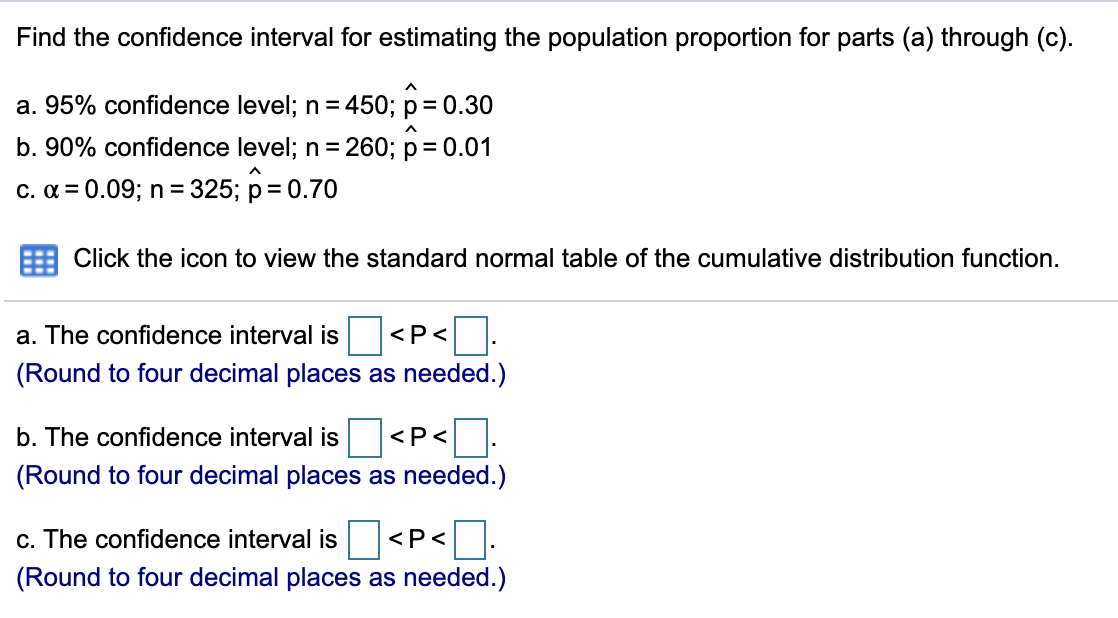Click the rounding instruction under part a

(259, 373)
